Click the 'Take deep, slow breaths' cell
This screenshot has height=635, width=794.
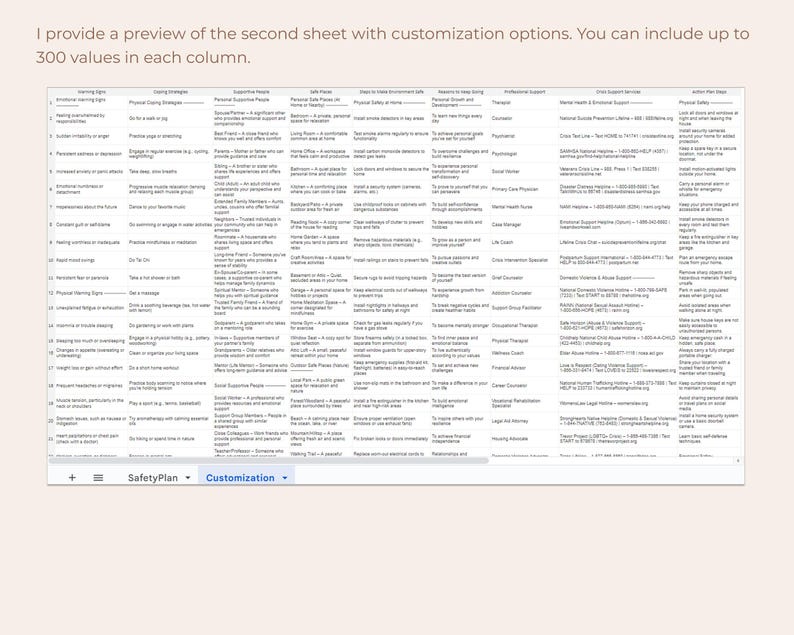(171, 171)
